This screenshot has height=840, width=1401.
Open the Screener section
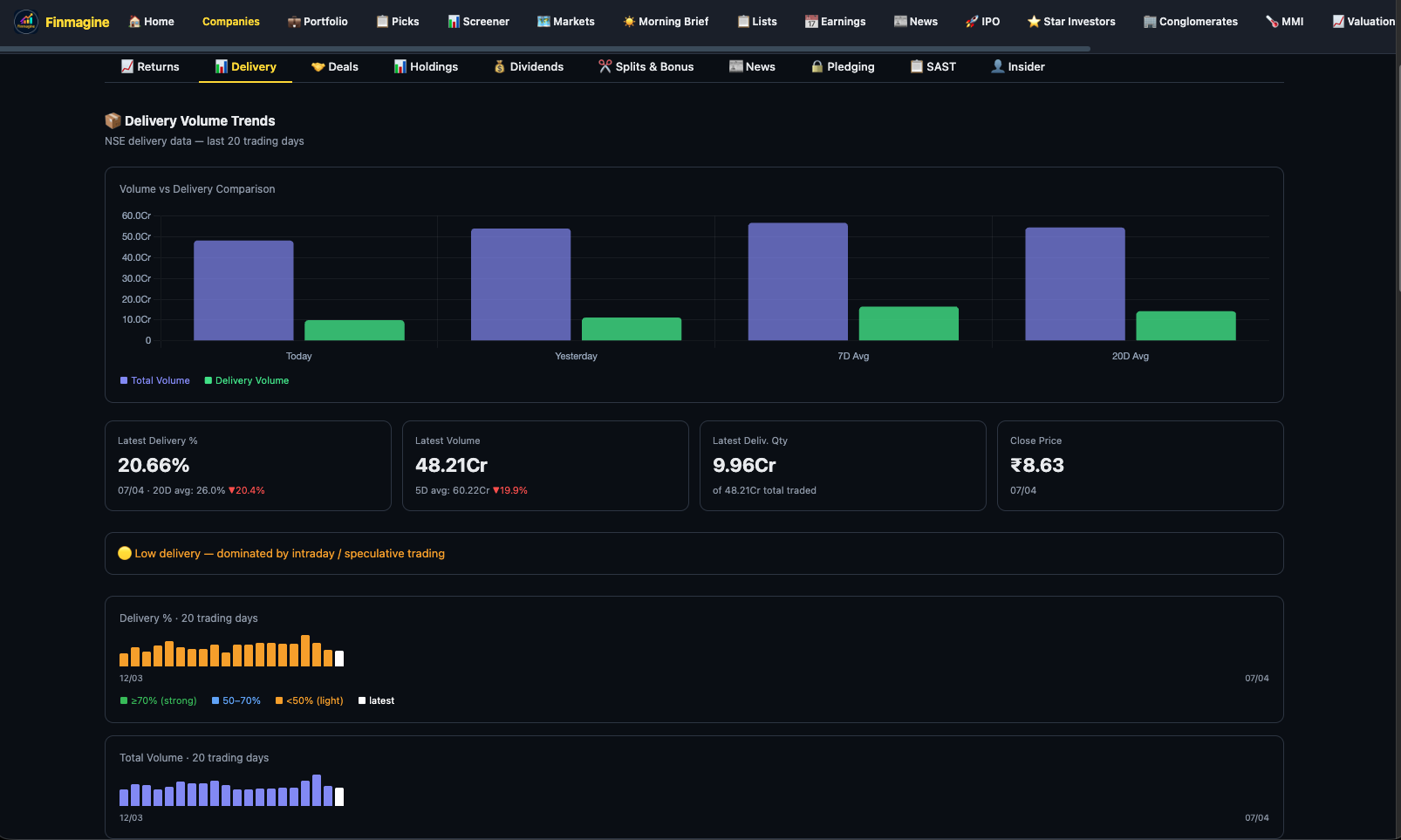click(x=478, y=21)
